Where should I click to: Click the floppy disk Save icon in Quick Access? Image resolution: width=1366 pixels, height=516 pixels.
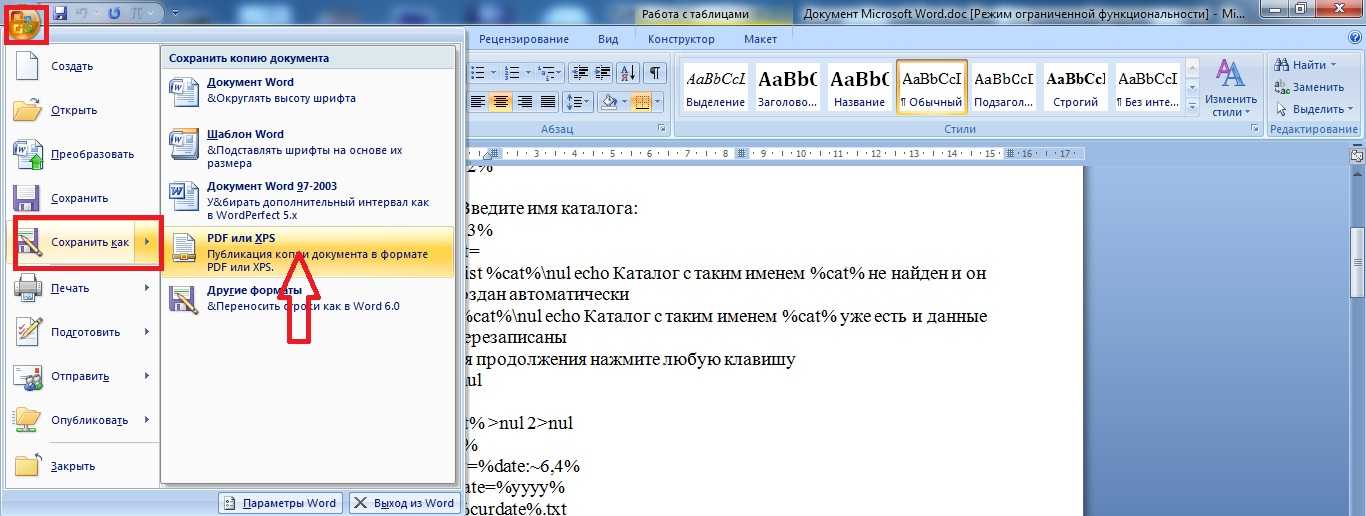[x=60, y=13]
